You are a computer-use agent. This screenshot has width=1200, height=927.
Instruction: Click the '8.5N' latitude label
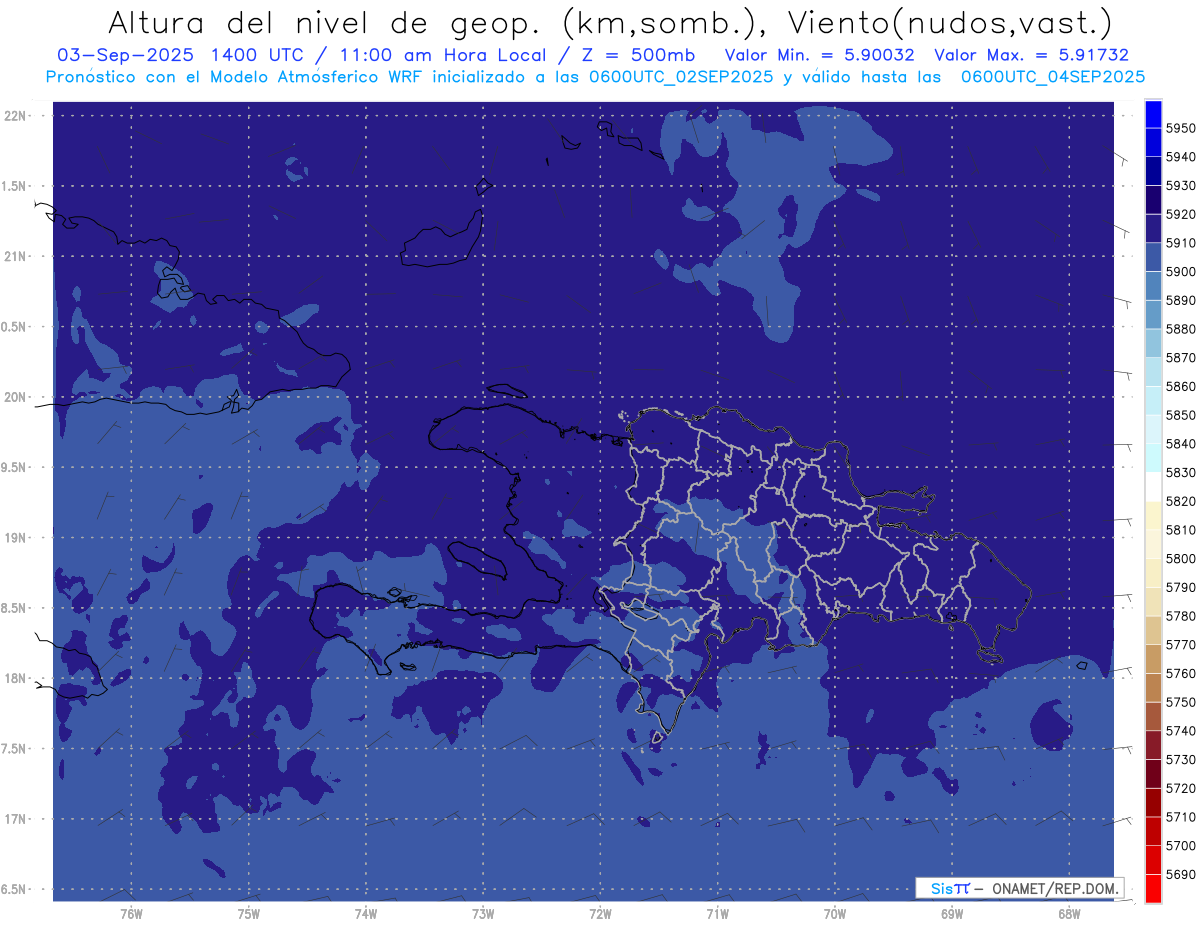click(15, 608)
